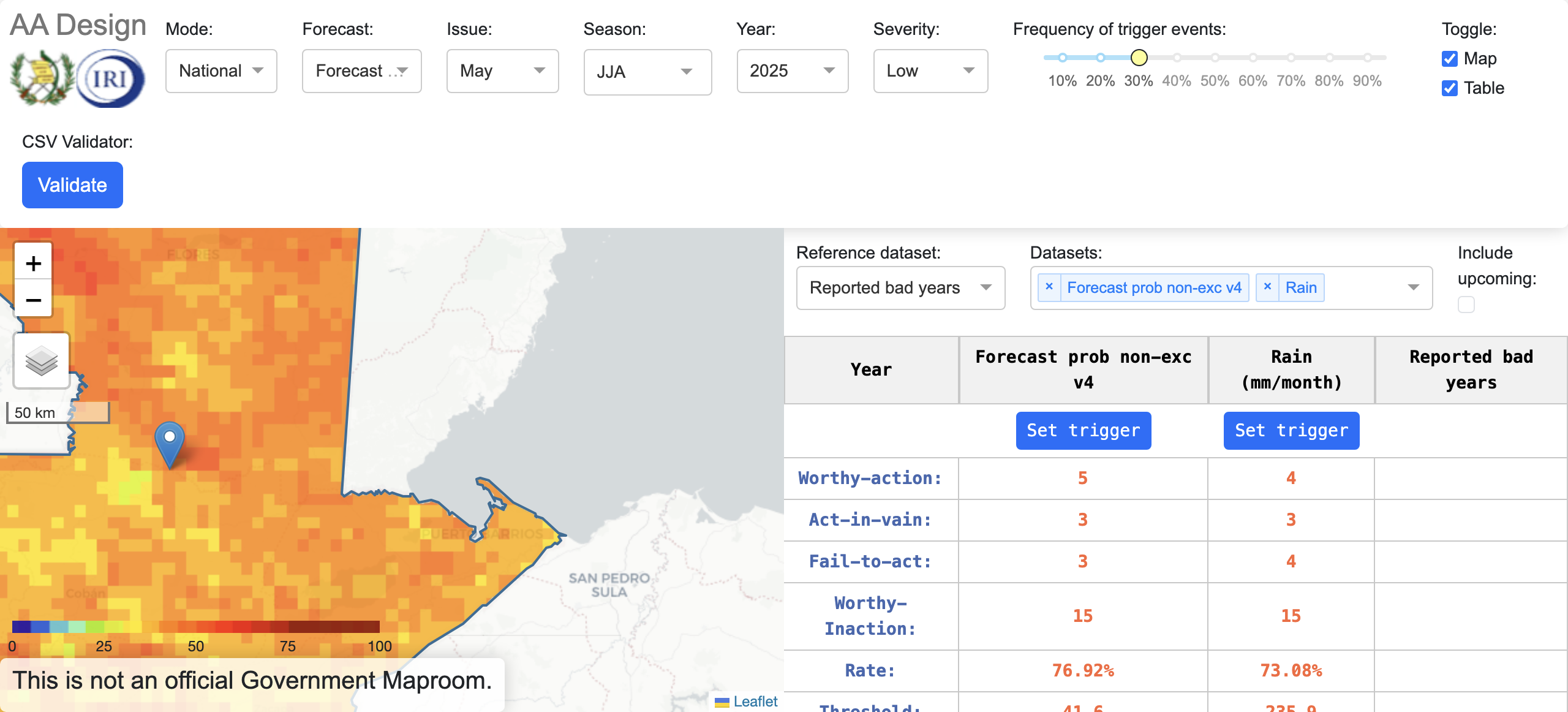Image resolution: width=1568 pixels, height=712 pixels.
Task: Remove the Rain dataset tag
Action: click(1267, 287)
